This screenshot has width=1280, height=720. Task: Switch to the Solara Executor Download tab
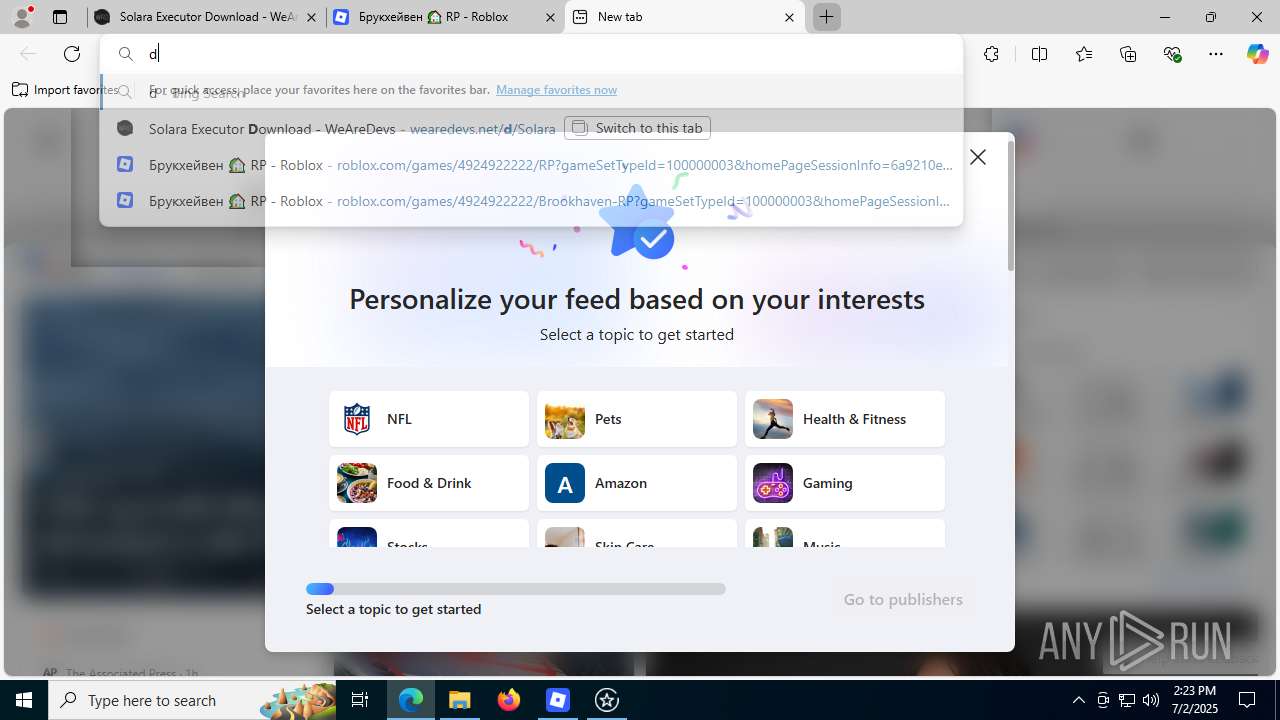206,17
